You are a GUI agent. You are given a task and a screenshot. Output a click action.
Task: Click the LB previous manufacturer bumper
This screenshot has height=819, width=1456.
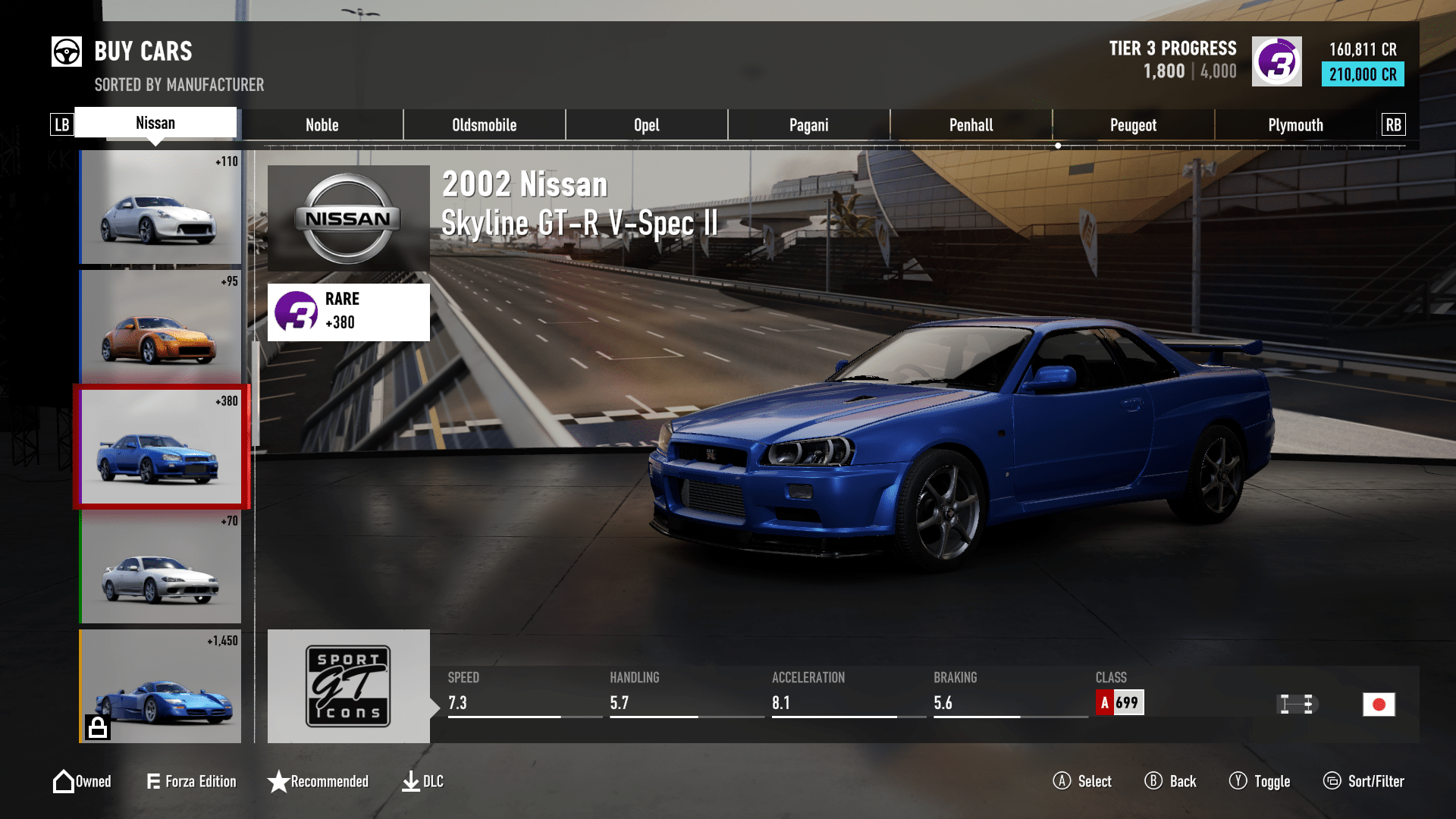point(62,124)
